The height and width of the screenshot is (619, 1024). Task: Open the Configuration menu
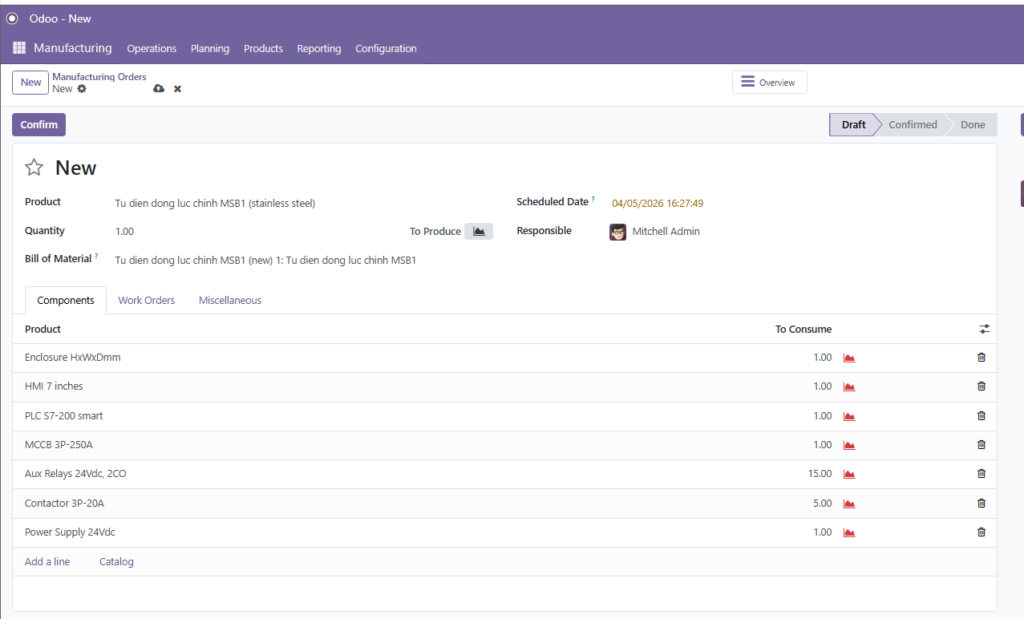(386, 48)
